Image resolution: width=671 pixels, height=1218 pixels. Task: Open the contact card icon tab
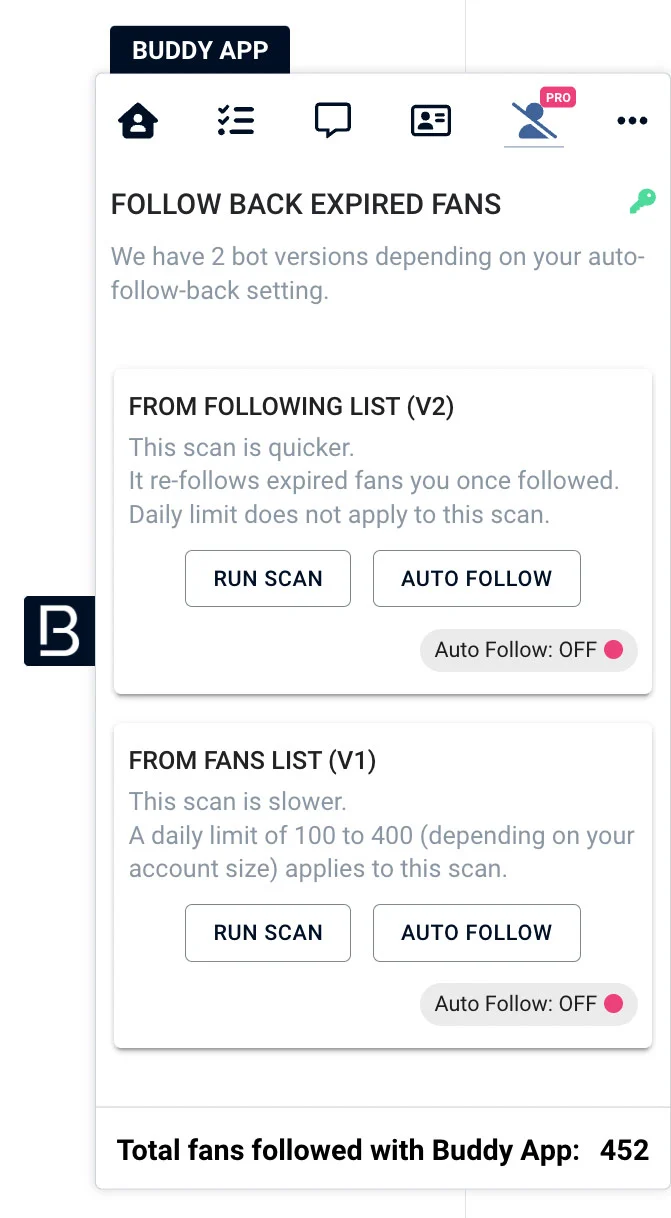(431, 121)
